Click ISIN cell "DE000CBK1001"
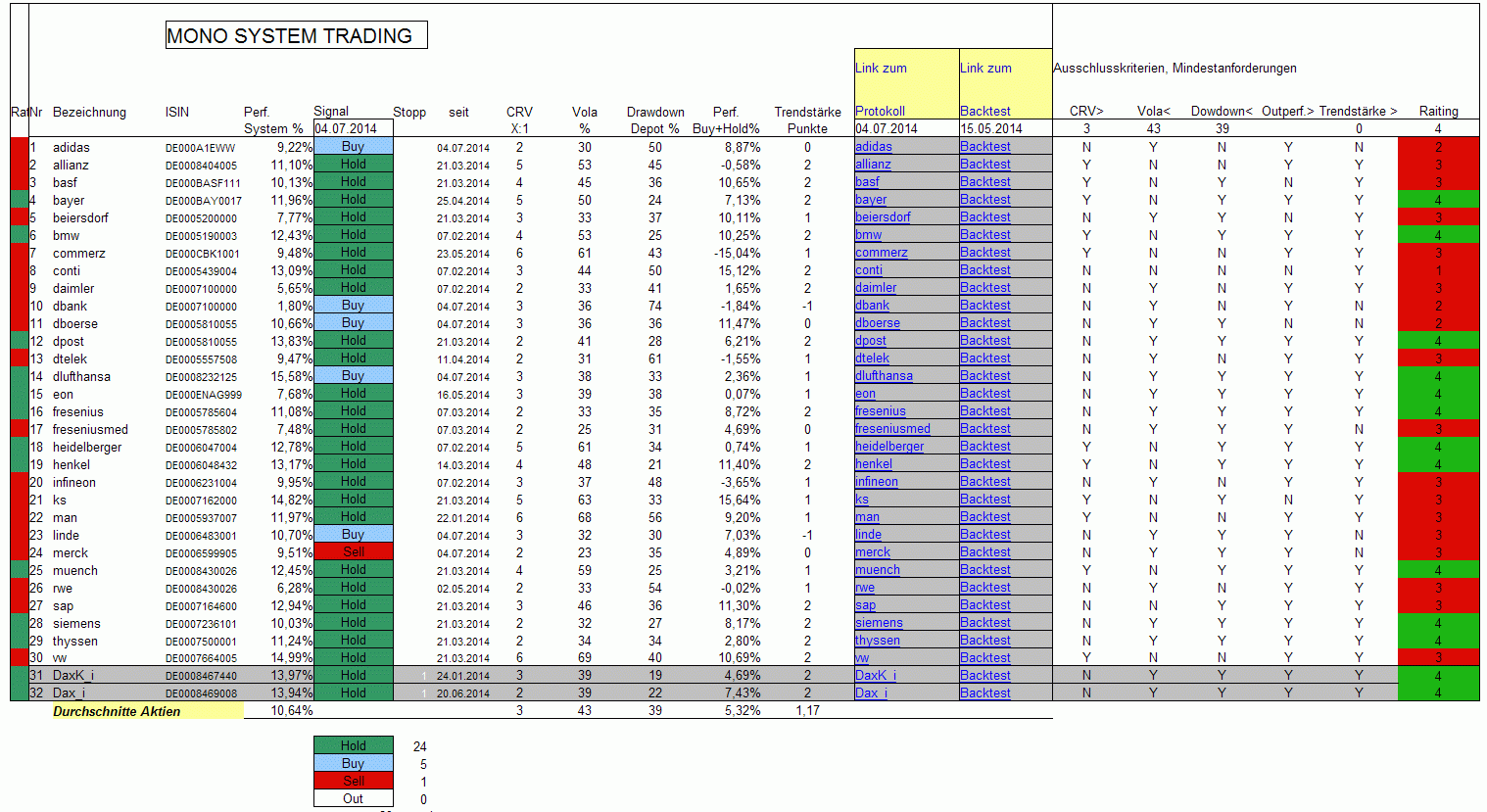1487x812 pixels. (x=203, y=254)
